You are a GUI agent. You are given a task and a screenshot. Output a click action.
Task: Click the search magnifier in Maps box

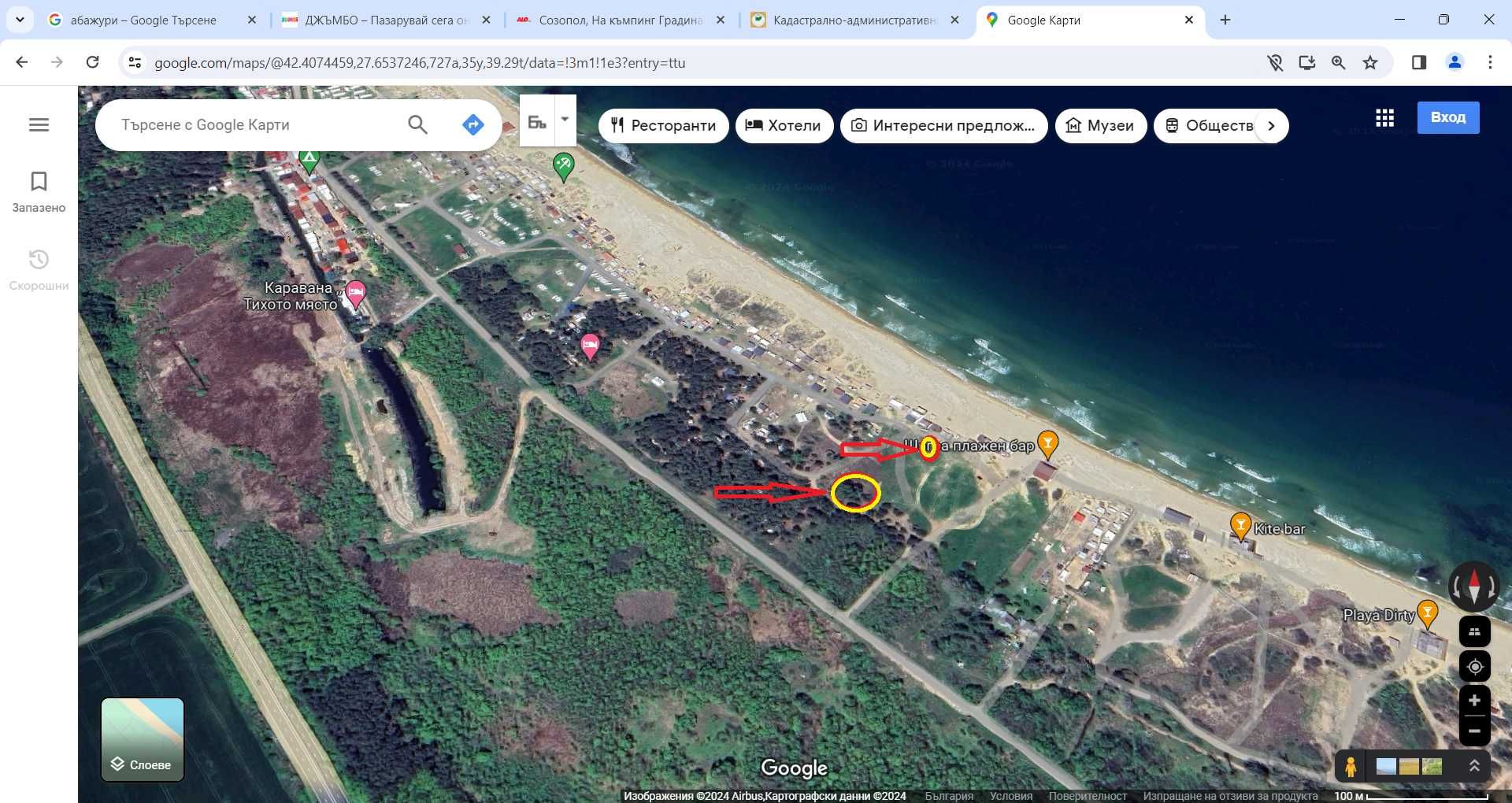[417, 124]
